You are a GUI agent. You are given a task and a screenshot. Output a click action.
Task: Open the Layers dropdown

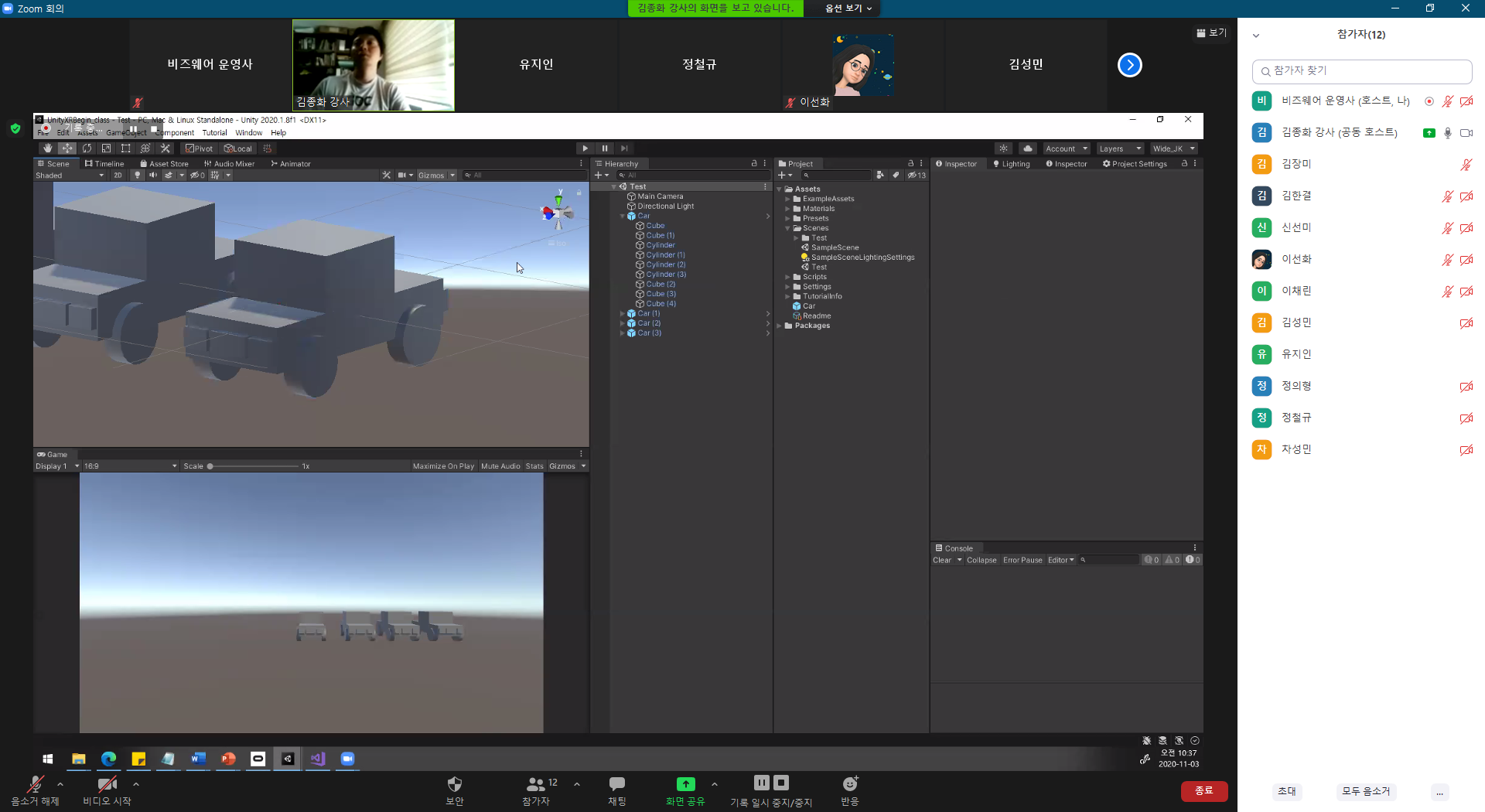coord(1120,148)
